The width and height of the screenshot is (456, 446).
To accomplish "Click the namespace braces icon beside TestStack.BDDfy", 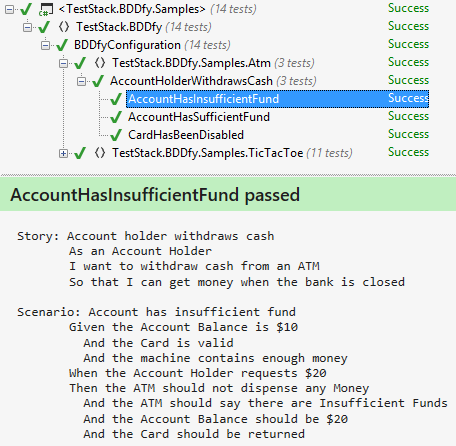I will [64, 27].
